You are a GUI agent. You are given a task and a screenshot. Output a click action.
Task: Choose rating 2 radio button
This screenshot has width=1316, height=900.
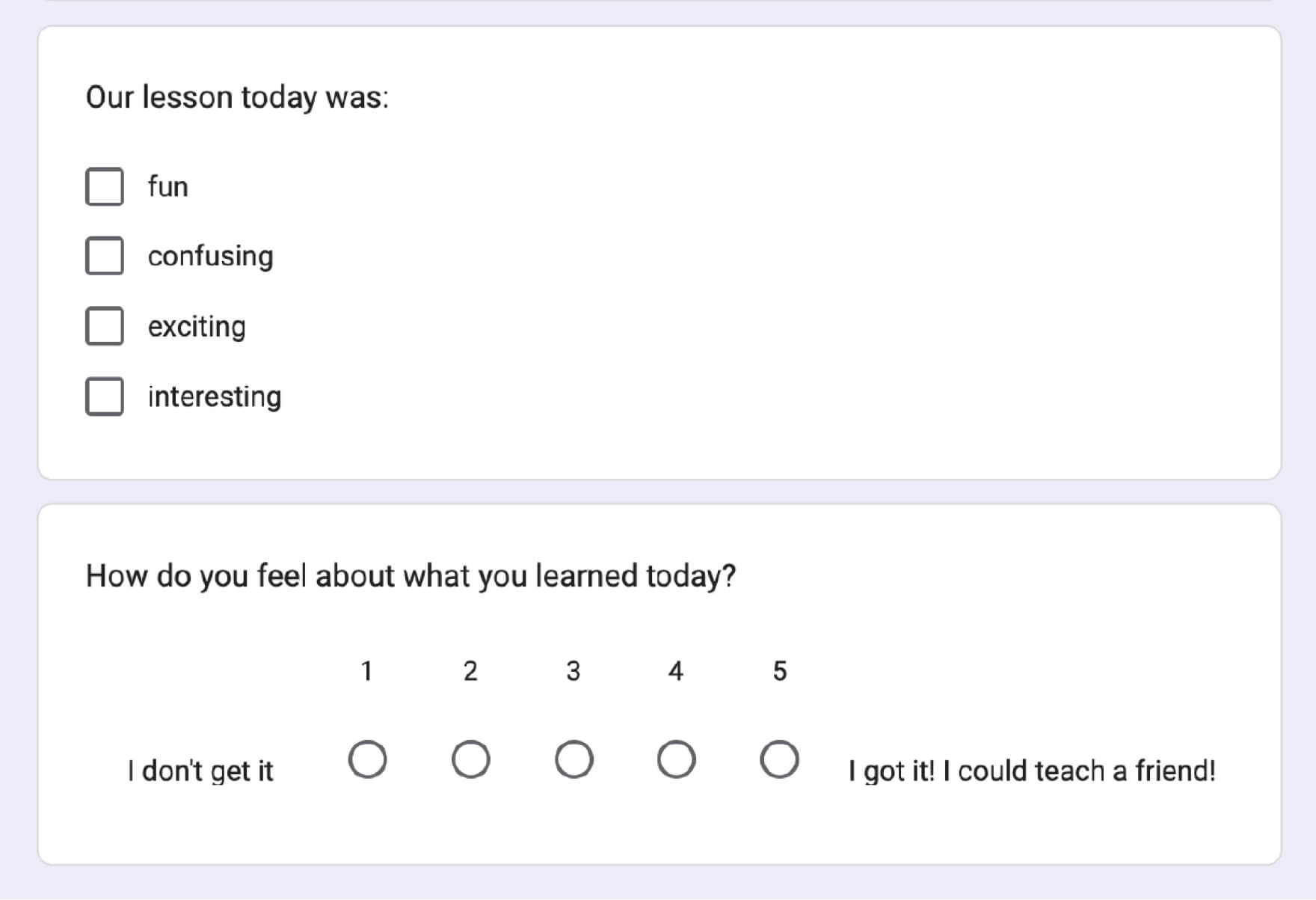pyautogui.click(x=470, y=760)
